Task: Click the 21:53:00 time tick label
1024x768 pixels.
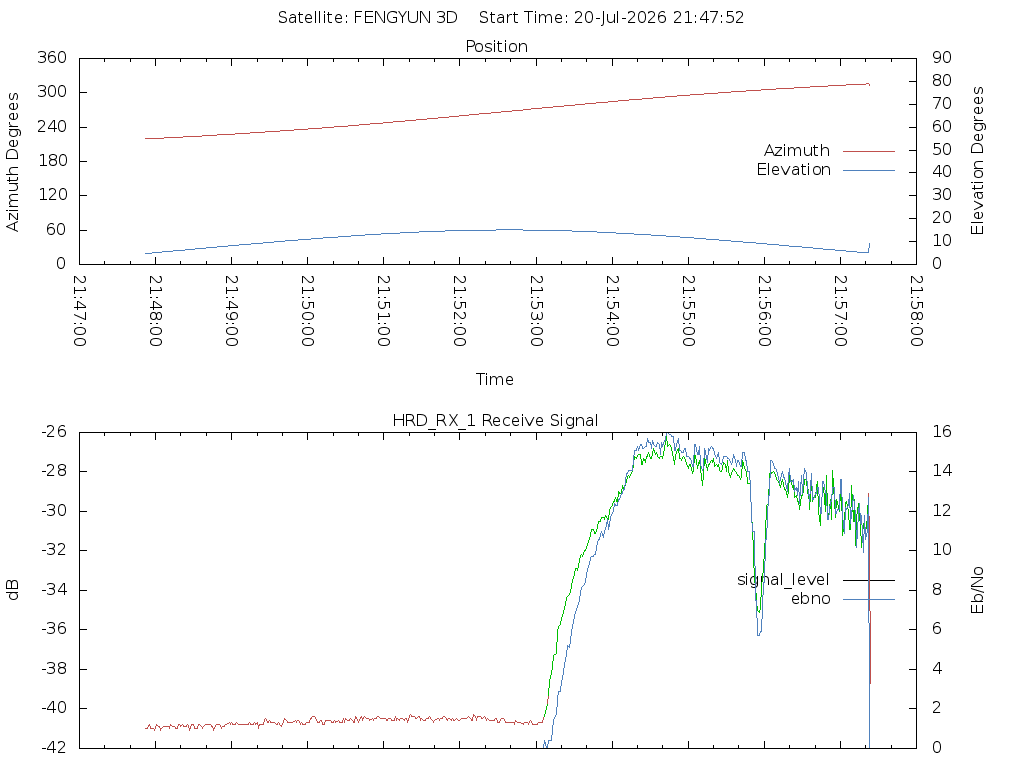Action: 536,311
